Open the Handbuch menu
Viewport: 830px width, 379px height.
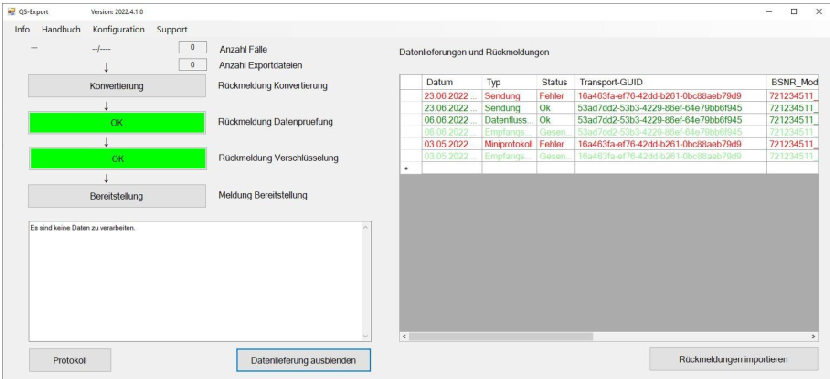pos(61,30)
